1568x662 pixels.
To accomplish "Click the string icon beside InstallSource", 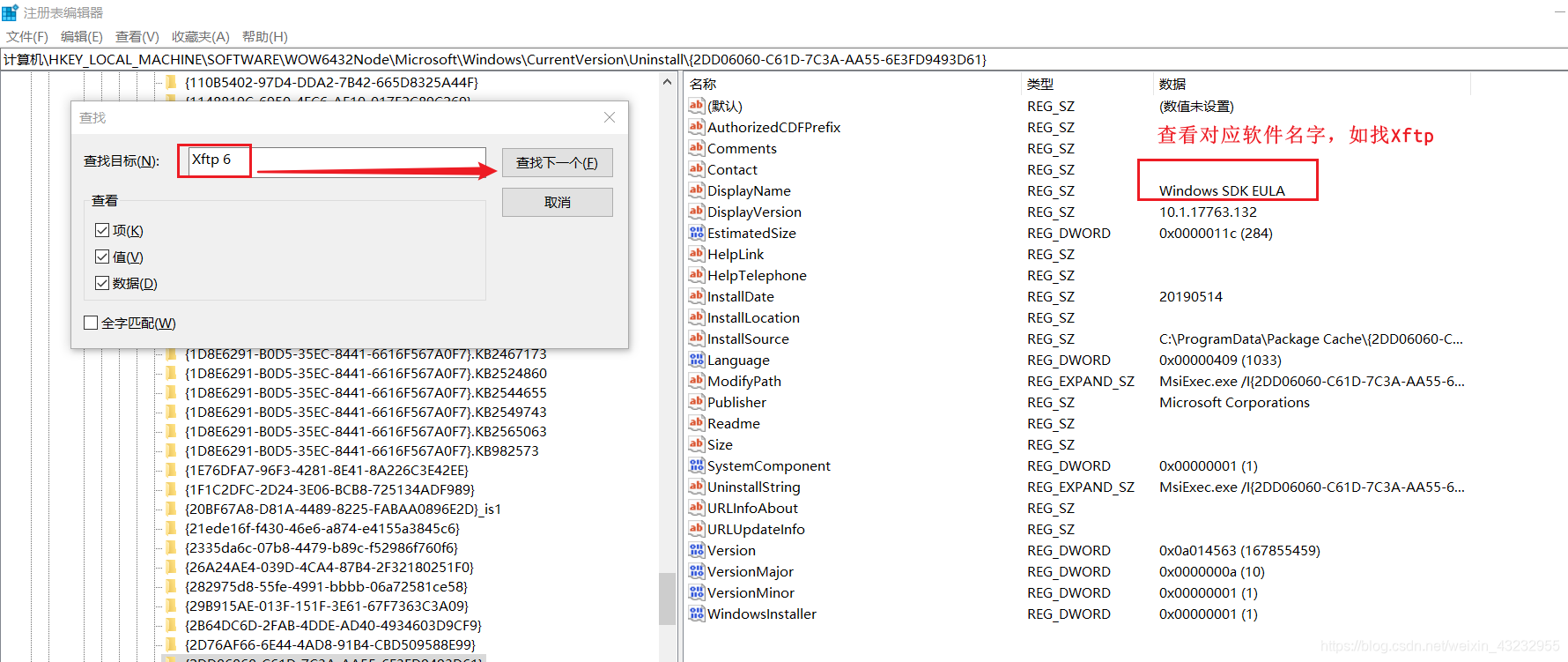I will tap(697, 338).
